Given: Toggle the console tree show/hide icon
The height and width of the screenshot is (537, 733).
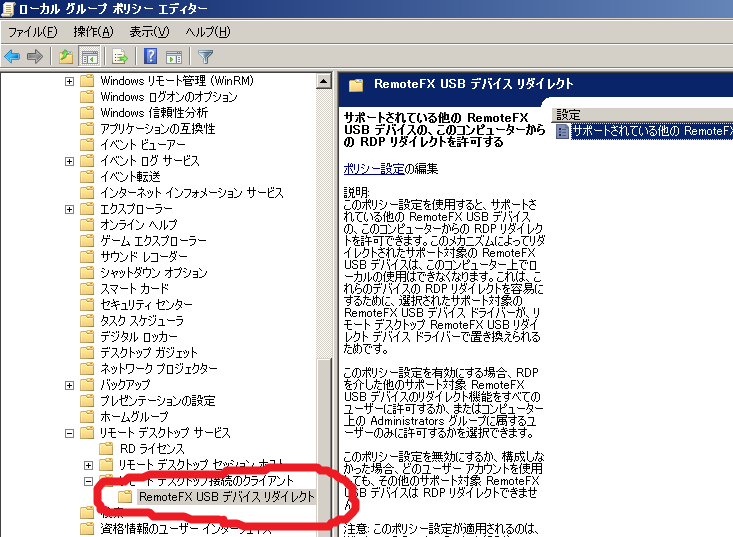Looking at the screenshot, I should coord(89,57).
